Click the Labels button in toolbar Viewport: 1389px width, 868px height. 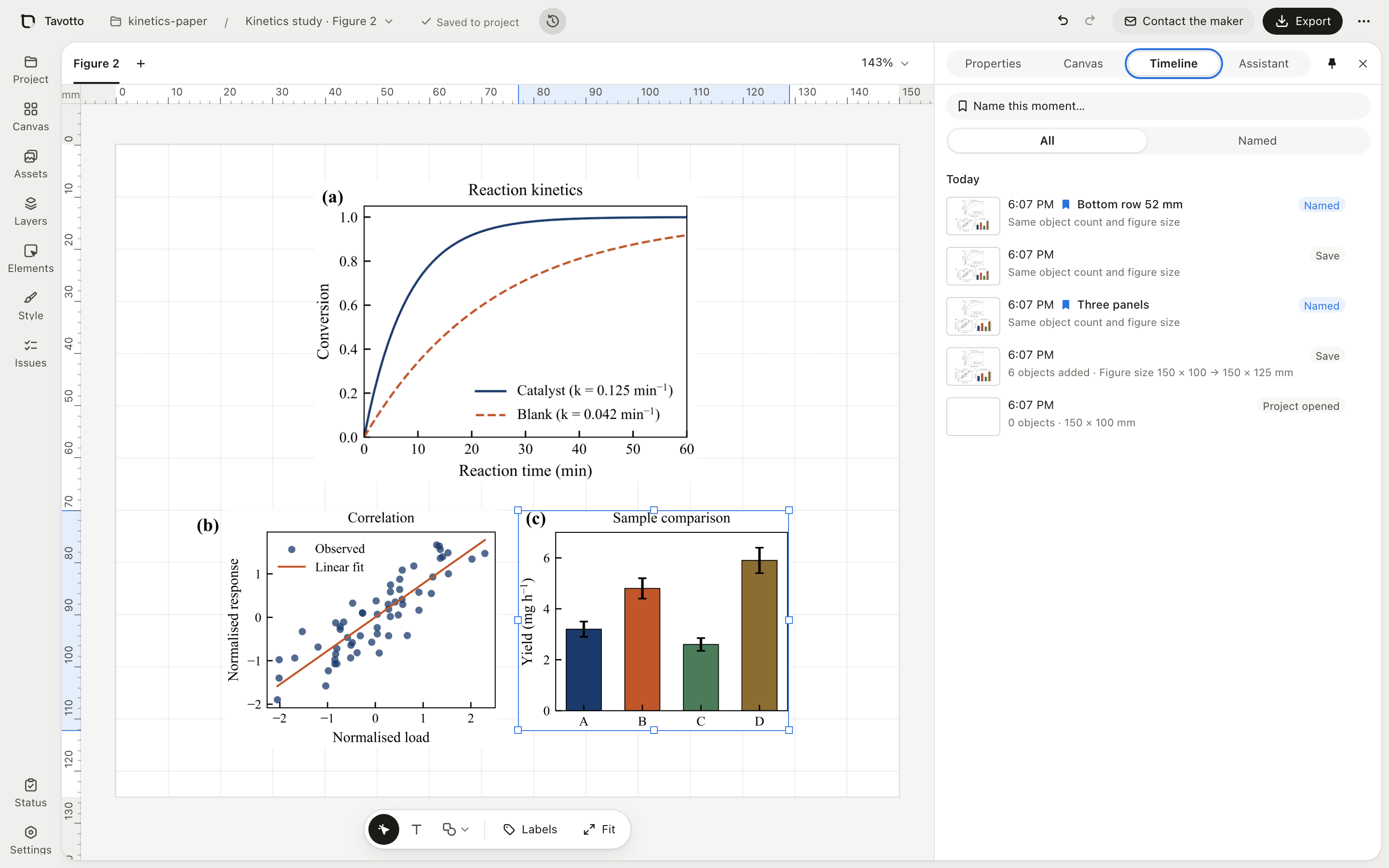click(x=531, y=829)
